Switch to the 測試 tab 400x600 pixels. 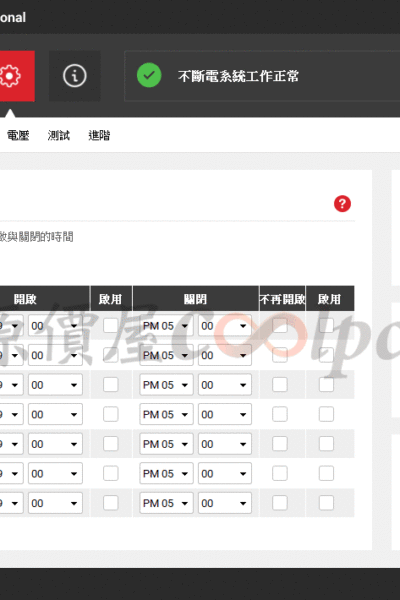point(59,135)
